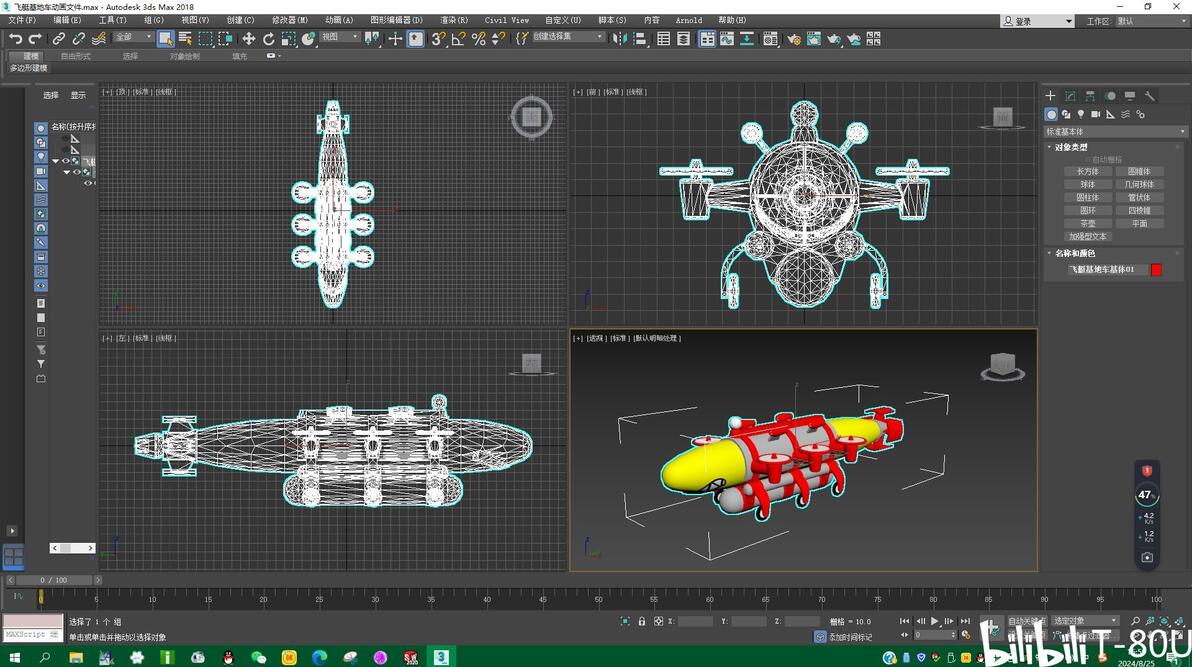Click the 茶壶 teapot button

1088,224
